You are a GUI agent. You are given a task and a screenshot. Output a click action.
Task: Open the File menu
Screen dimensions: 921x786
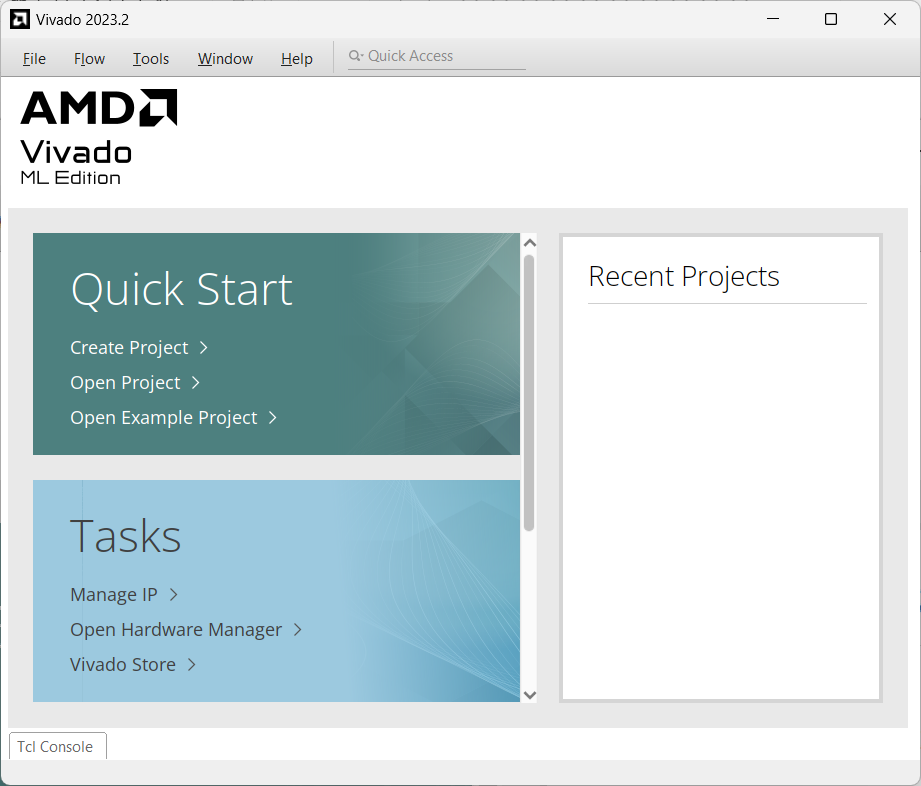(34, 59)
